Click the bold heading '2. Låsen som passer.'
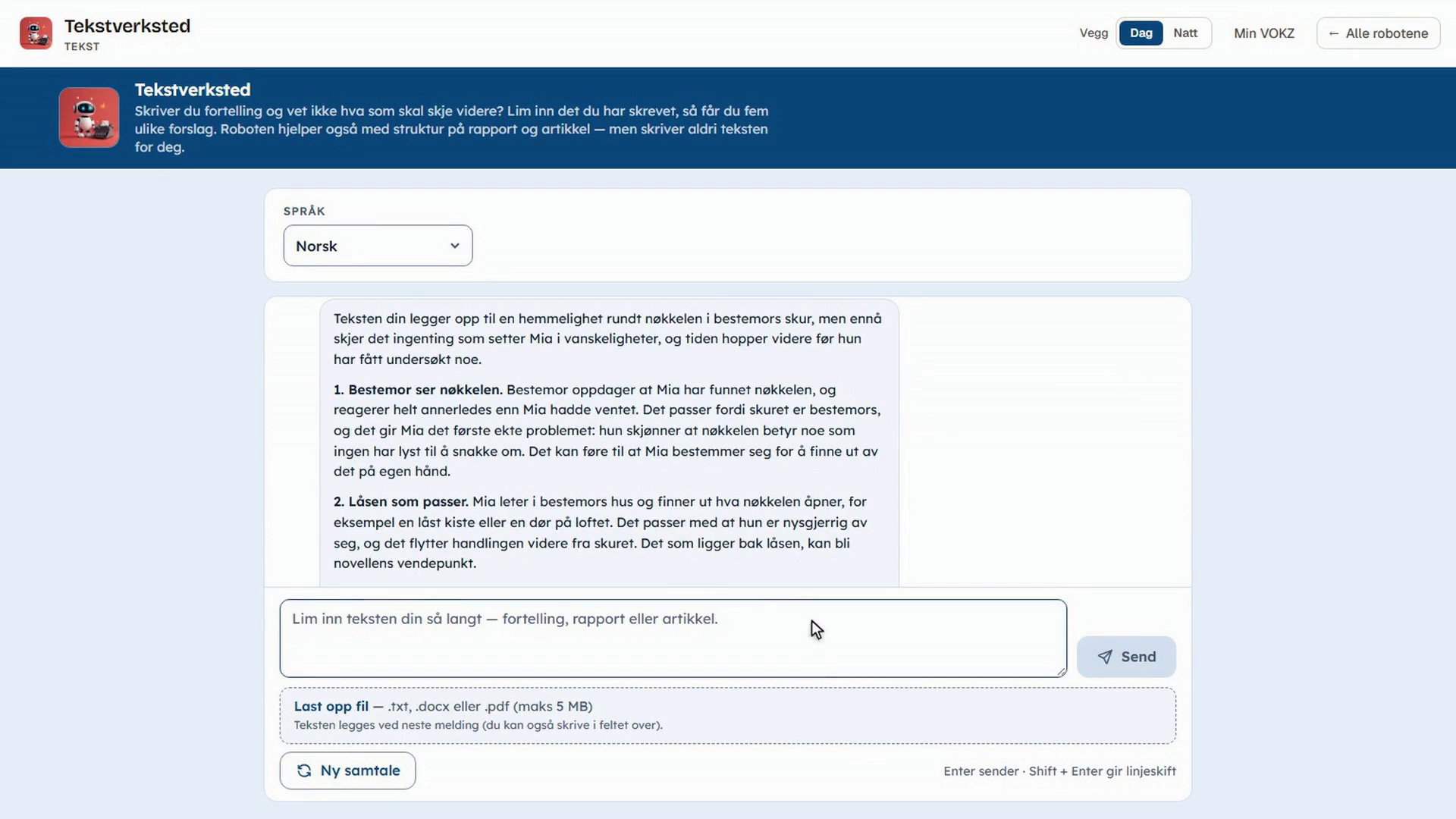The width and height of the screenshot is (1456, 819). click(x=401, y=502)
